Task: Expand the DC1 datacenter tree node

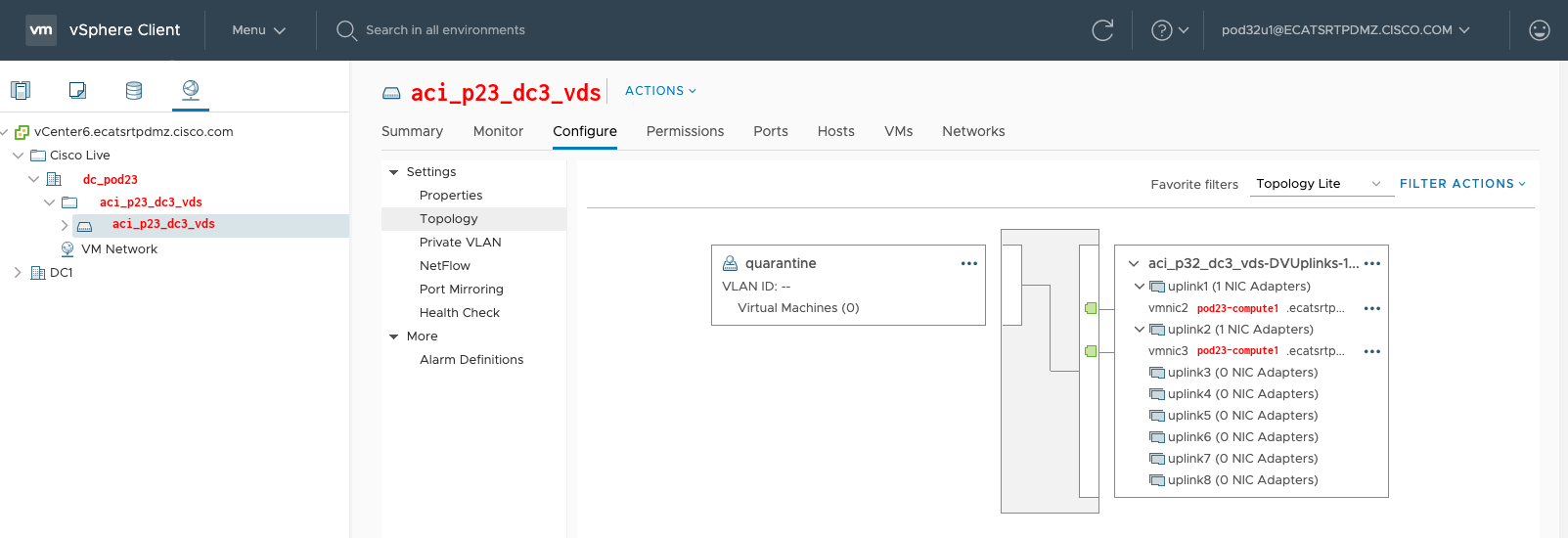Action: click(x=18, y=273)
